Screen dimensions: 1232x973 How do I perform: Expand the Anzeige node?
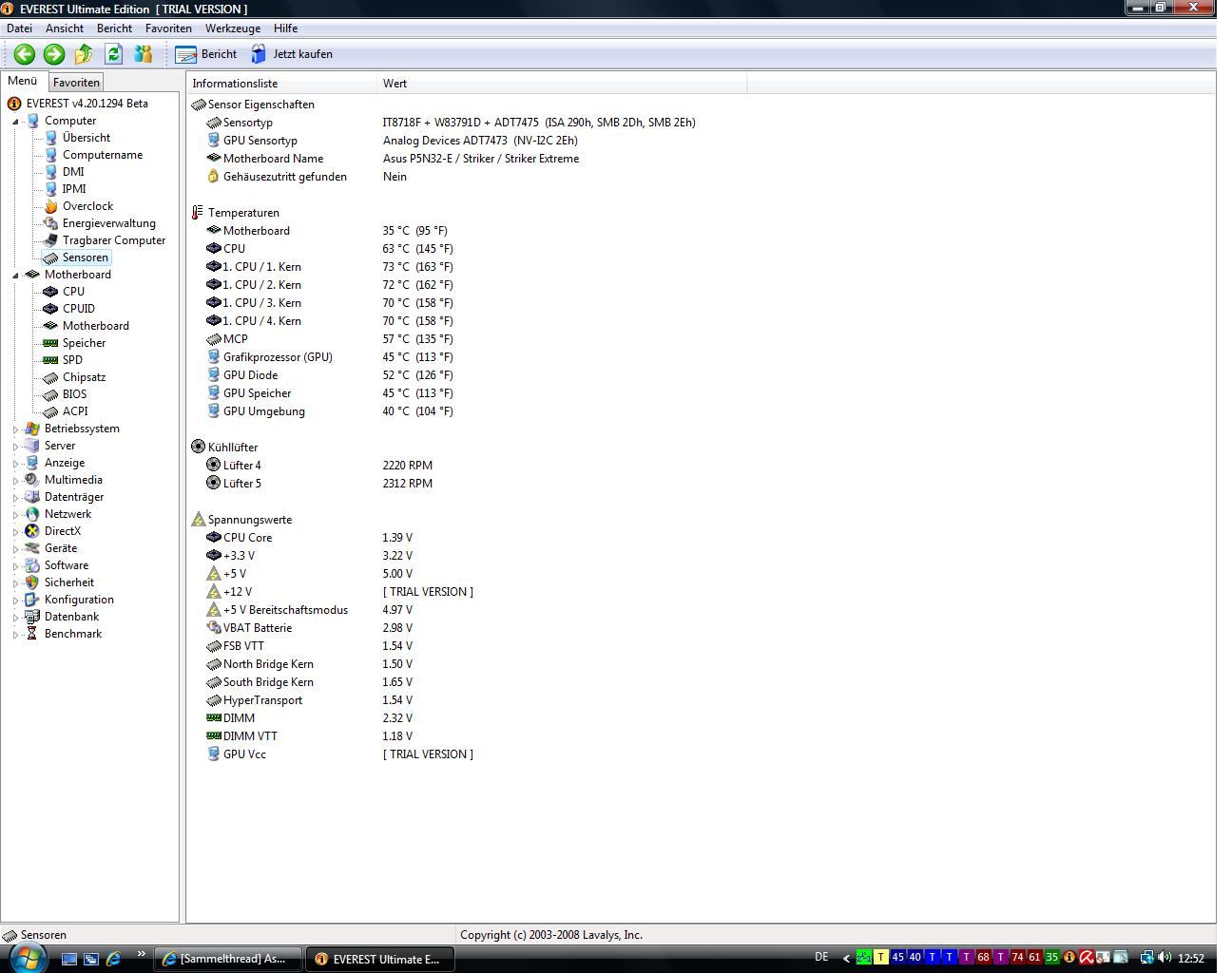[x=15, y=464]
